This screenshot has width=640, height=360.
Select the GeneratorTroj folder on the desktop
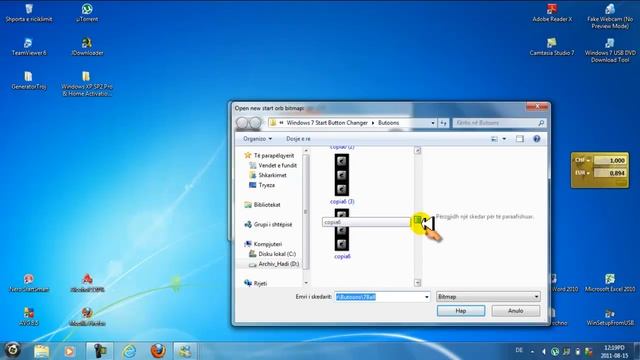[29, 80]
